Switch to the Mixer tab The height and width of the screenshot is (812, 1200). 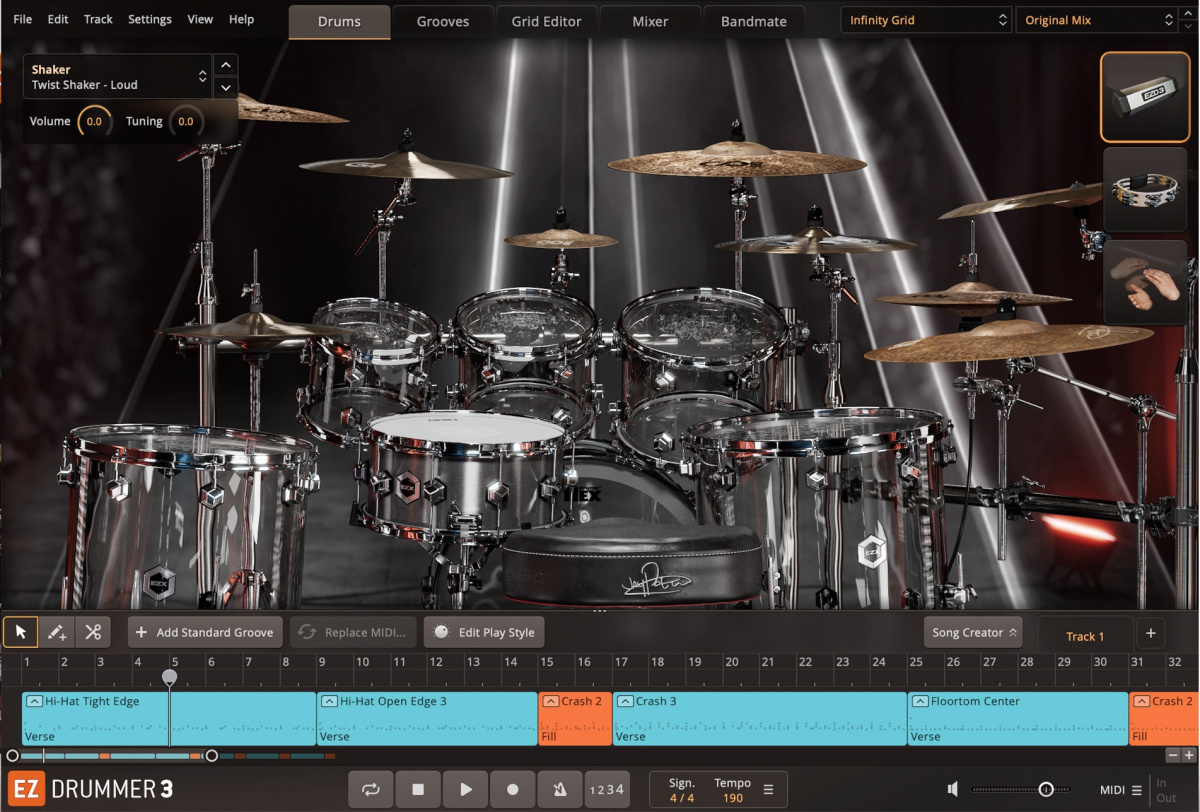[x=650, y=20]
